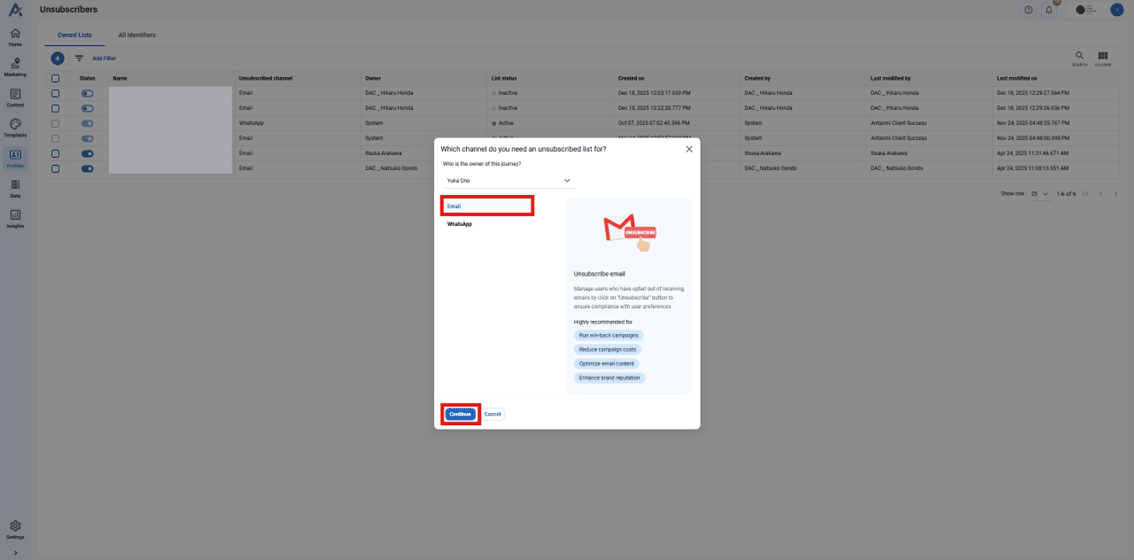Click the List status column header
This screenshot has height=560, width=1134.
click(504, 78)
